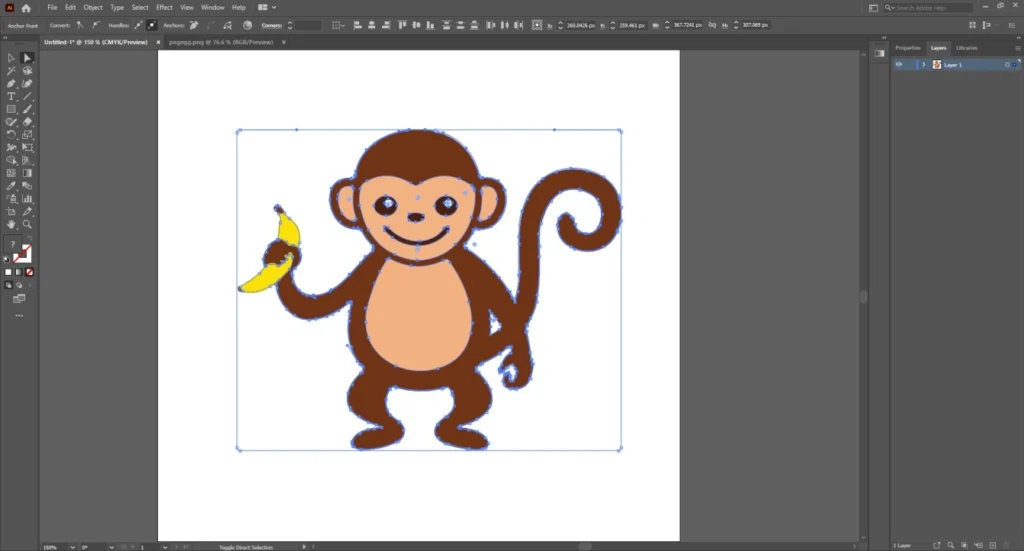The width and height of the screenshot is (1024, 551).
Task: Select the Rotate tool
Action: (x=11, y=134)
